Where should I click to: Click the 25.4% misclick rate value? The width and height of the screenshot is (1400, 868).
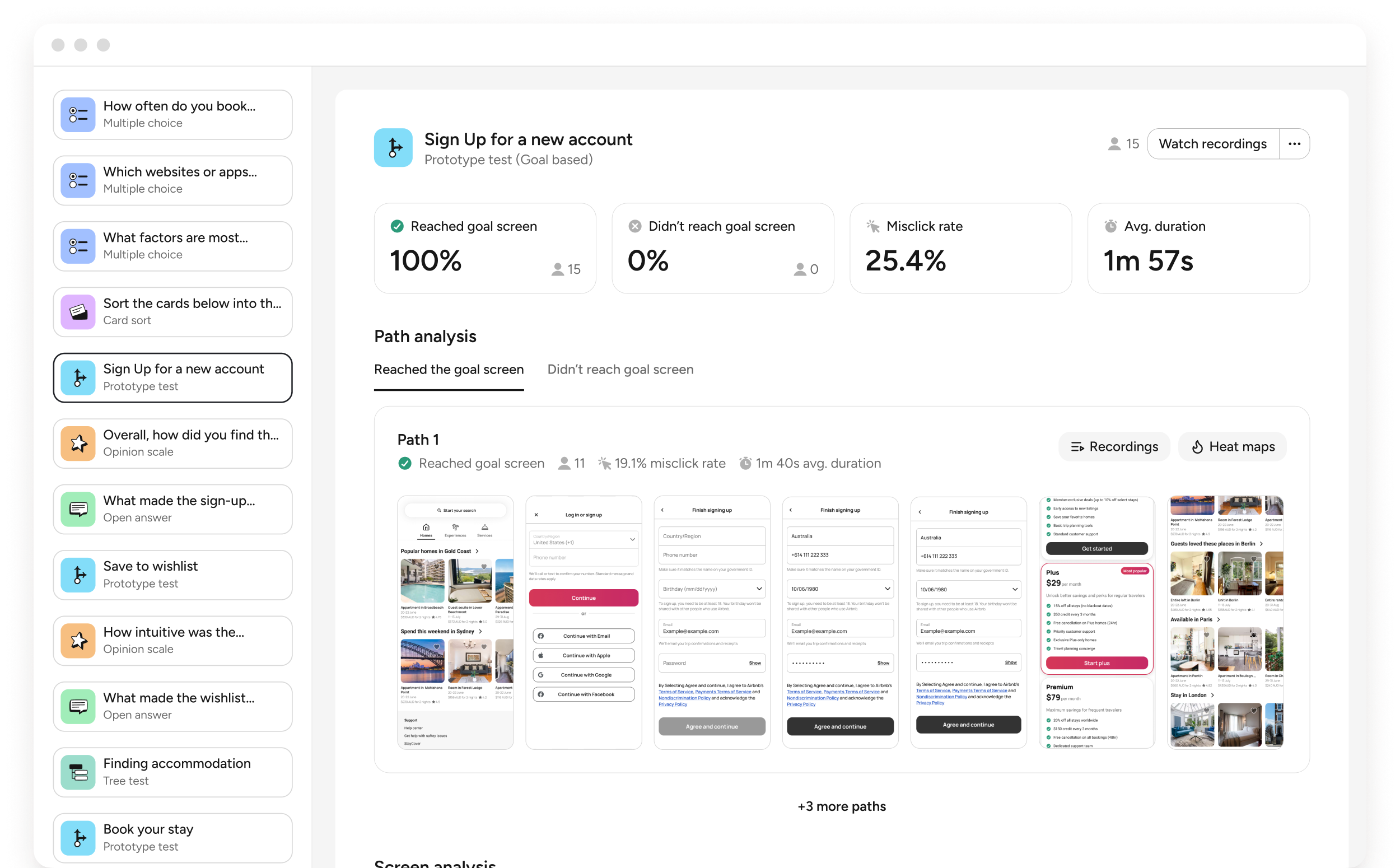(905, 260)
